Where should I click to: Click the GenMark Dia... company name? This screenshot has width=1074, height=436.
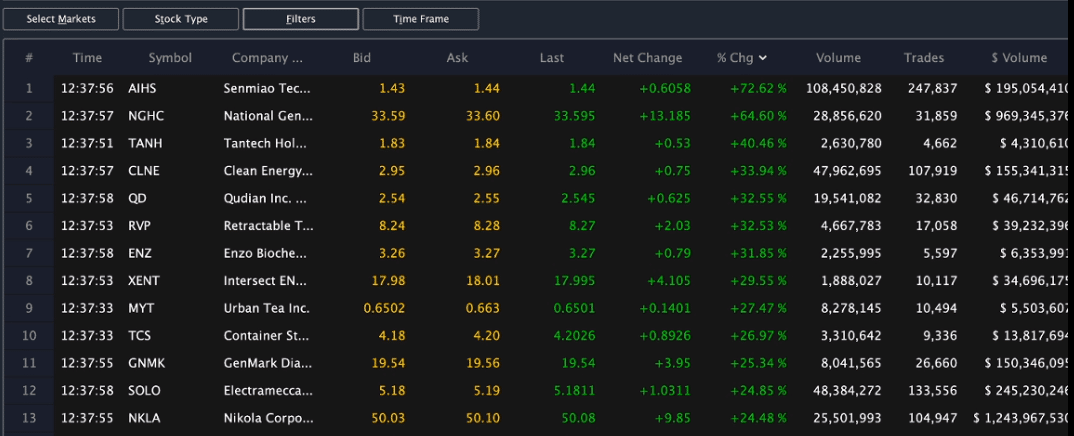(x=266, y=363)
